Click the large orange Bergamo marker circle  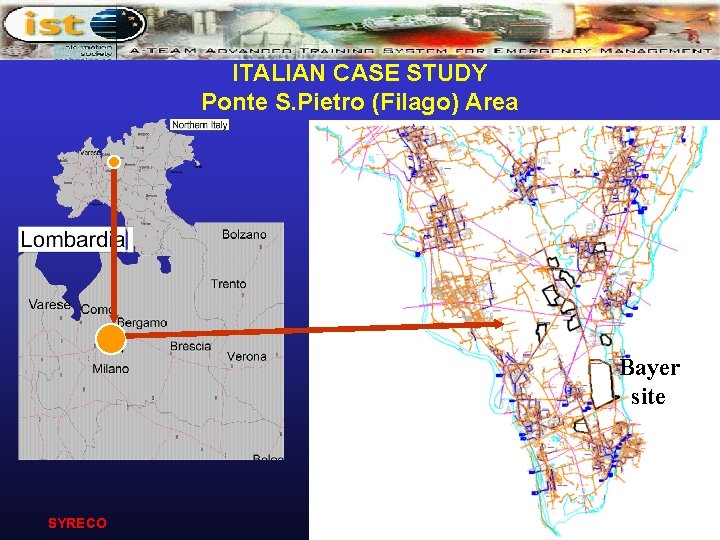(x=111, y=339)
